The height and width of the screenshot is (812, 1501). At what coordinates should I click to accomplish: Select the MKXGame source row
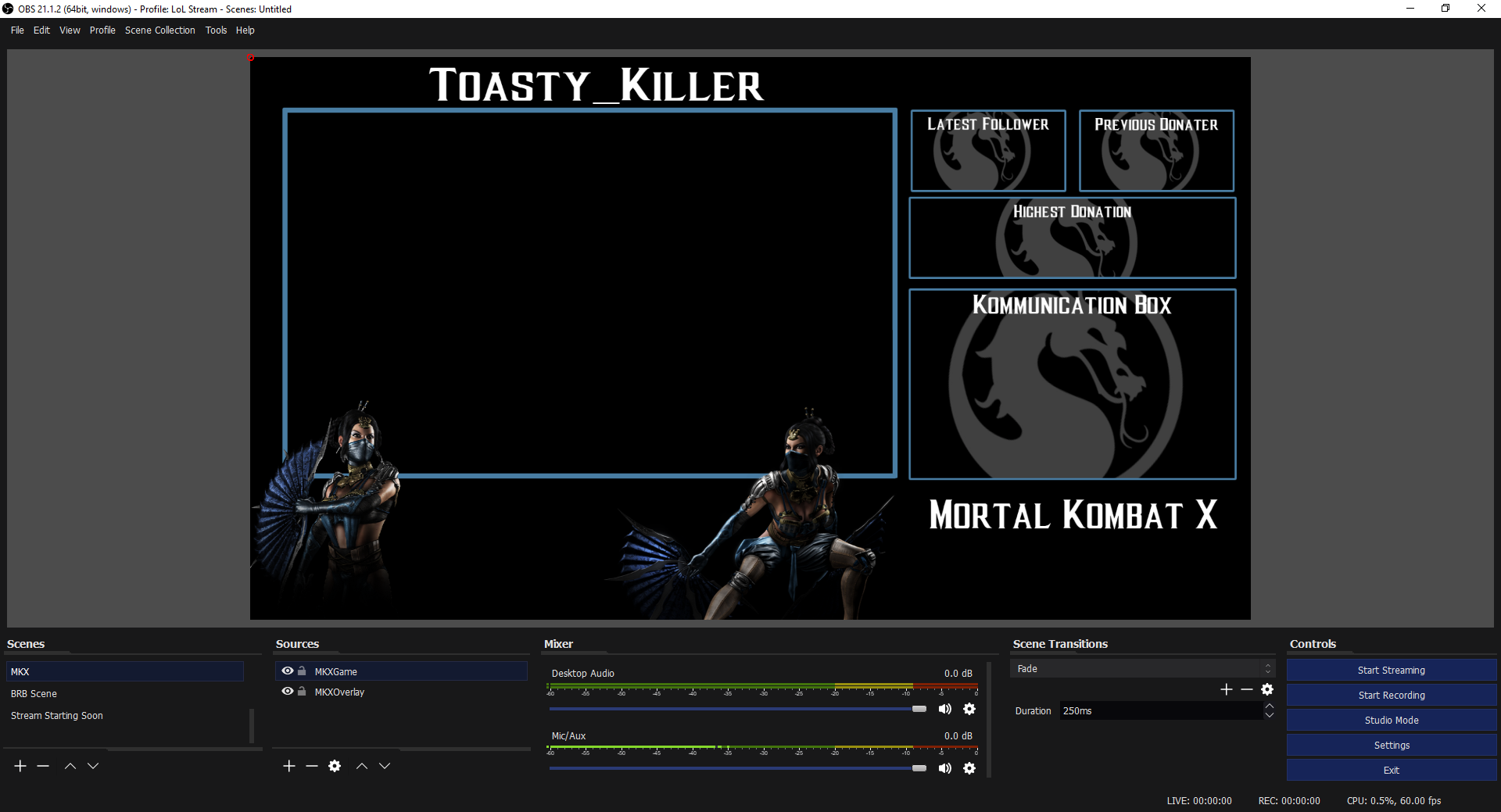click(401, 671)
